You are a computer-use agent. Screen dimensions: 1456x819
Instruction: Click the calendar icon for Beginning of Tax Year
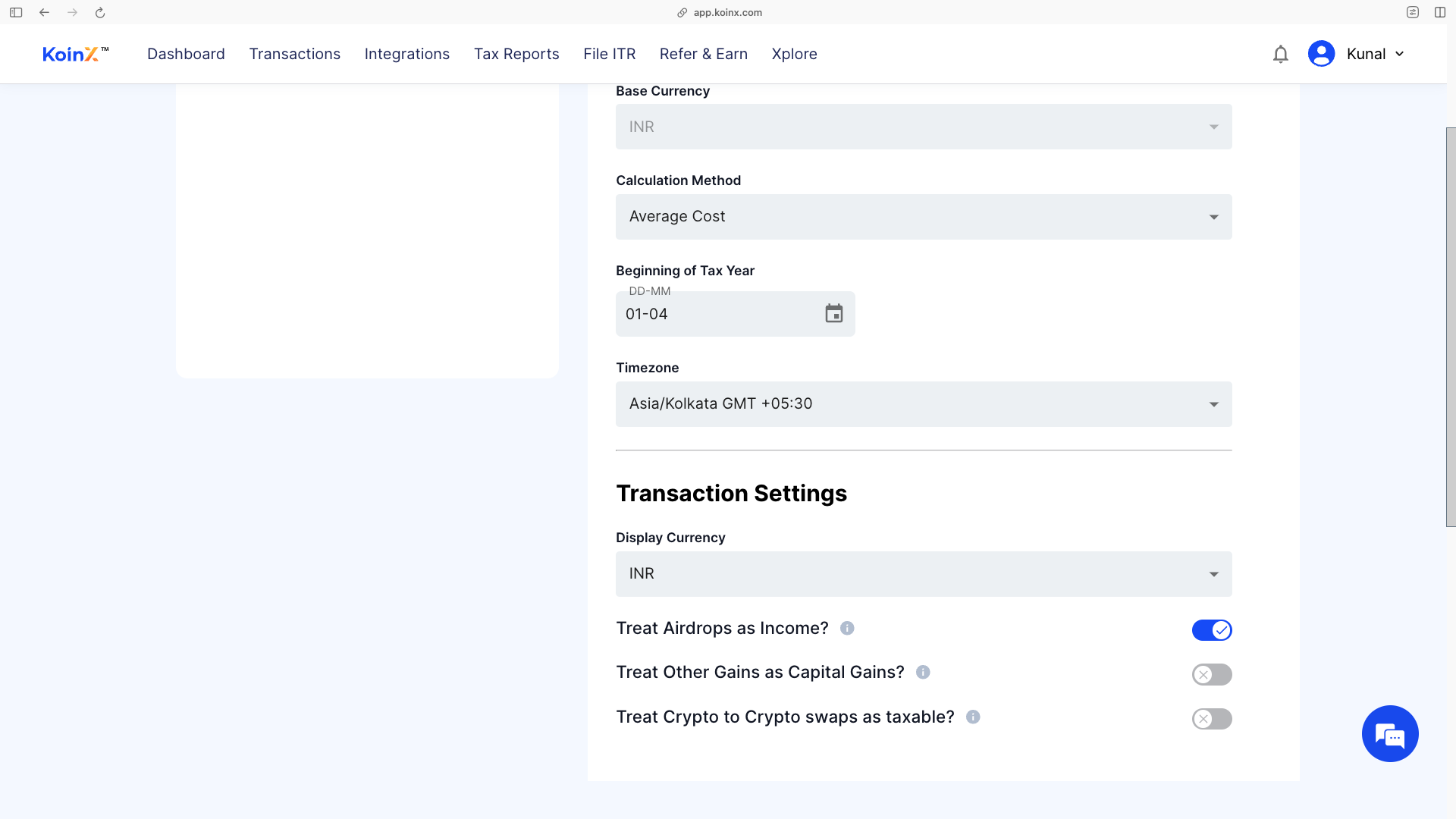point(834,313)
